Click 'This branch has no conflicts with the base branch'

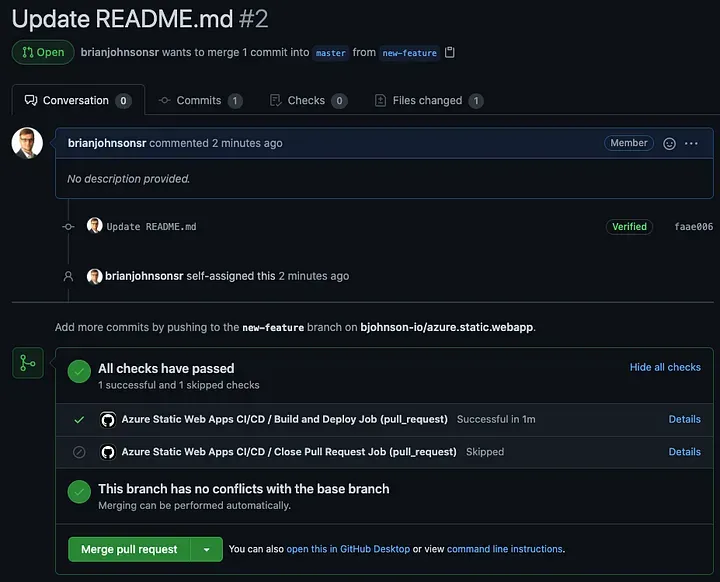pos(244,489)
